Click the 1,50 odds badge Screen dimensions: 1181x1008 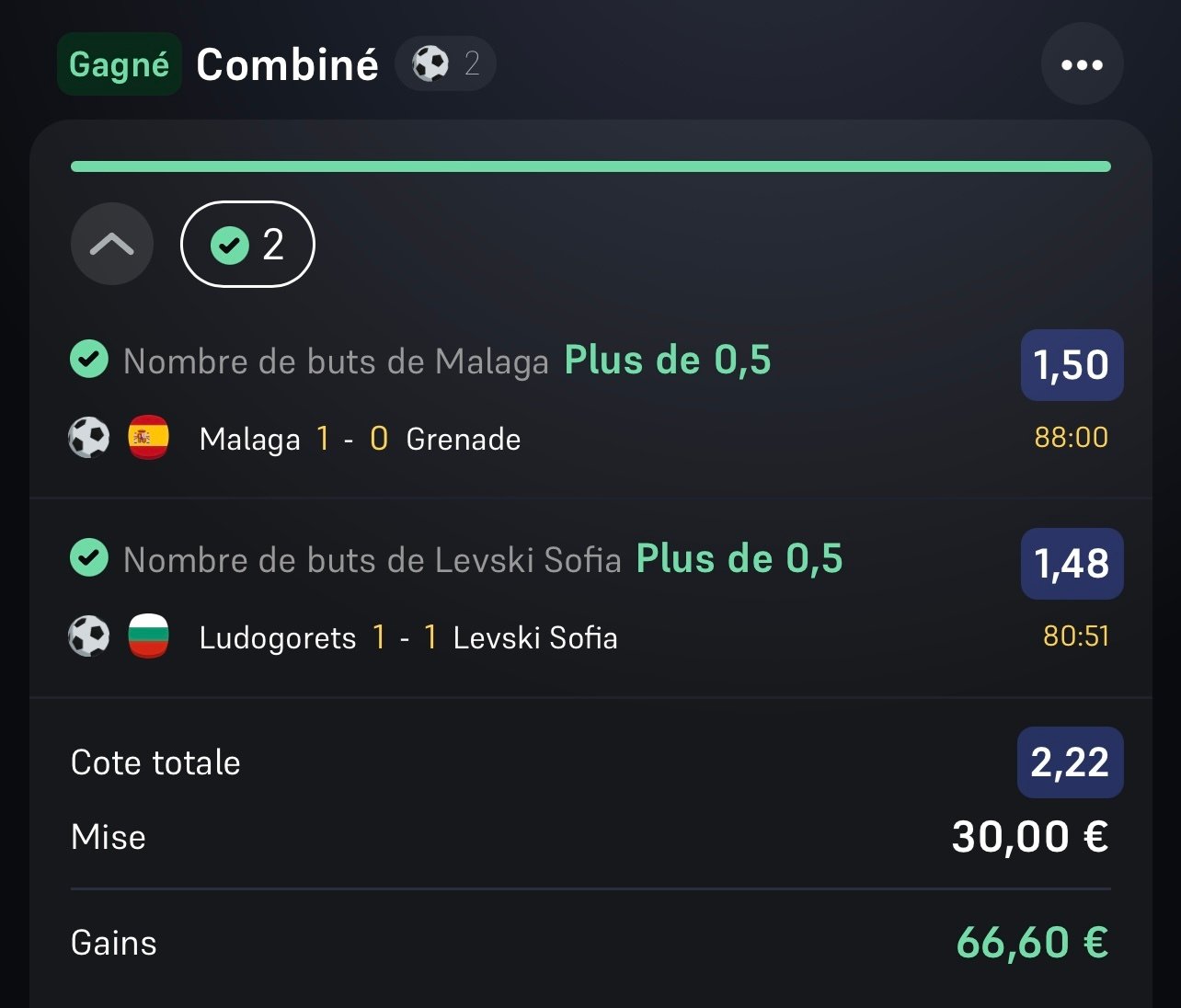[1072, 365]
